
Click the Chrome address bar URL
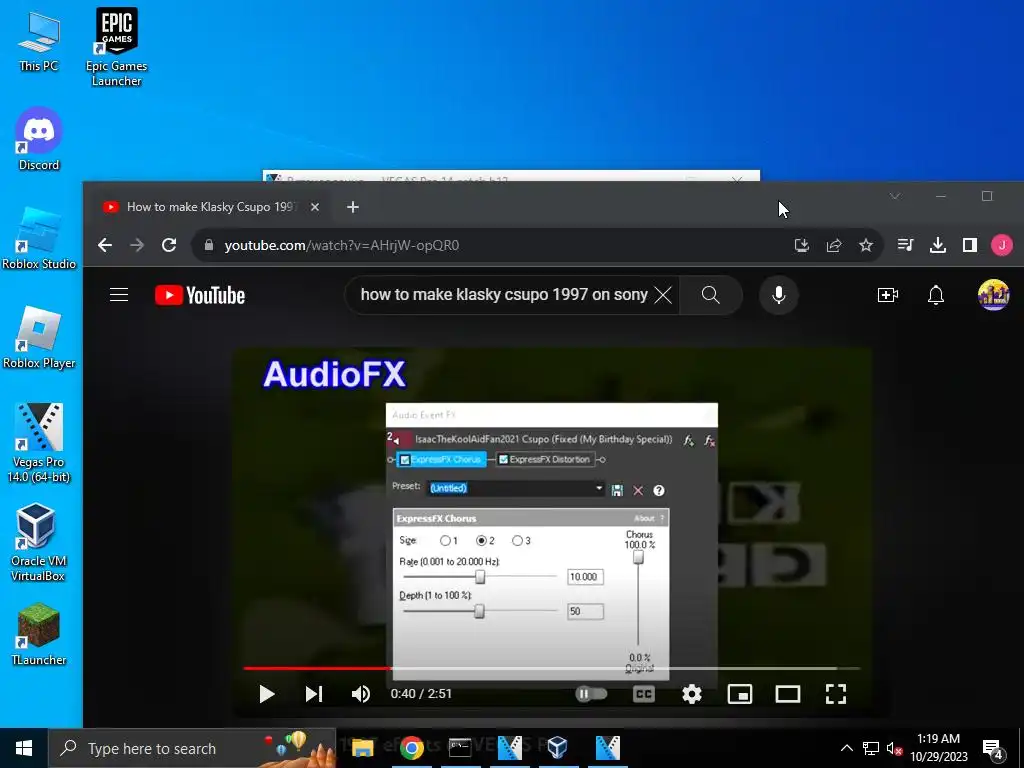point(342,246)
